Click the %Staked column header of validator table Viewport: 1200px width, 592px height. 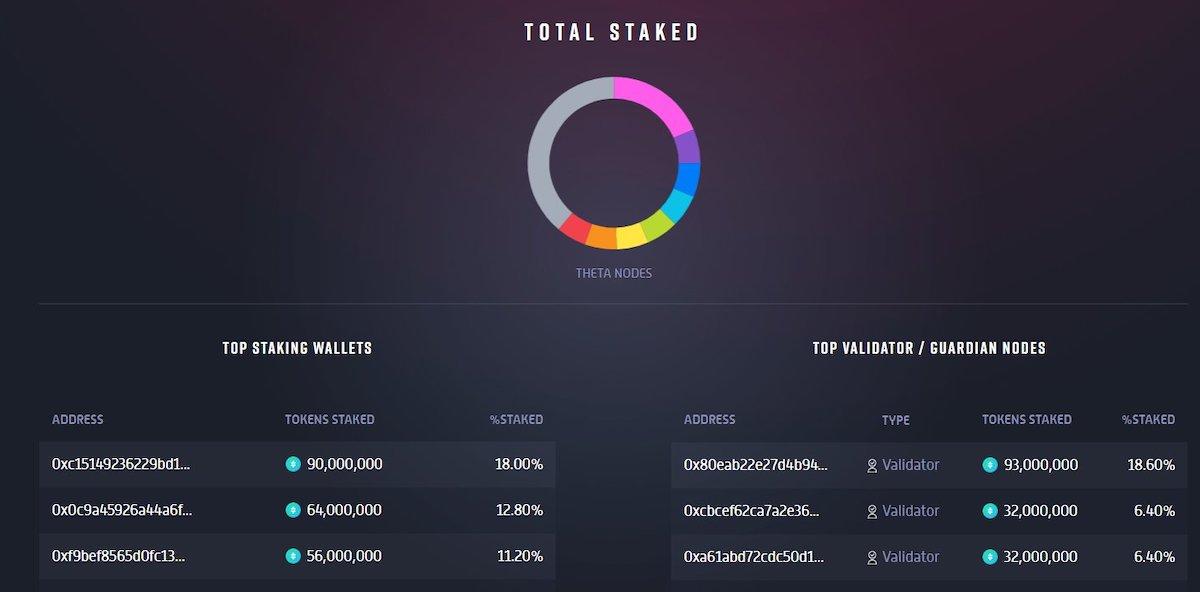pos(1148,419)
